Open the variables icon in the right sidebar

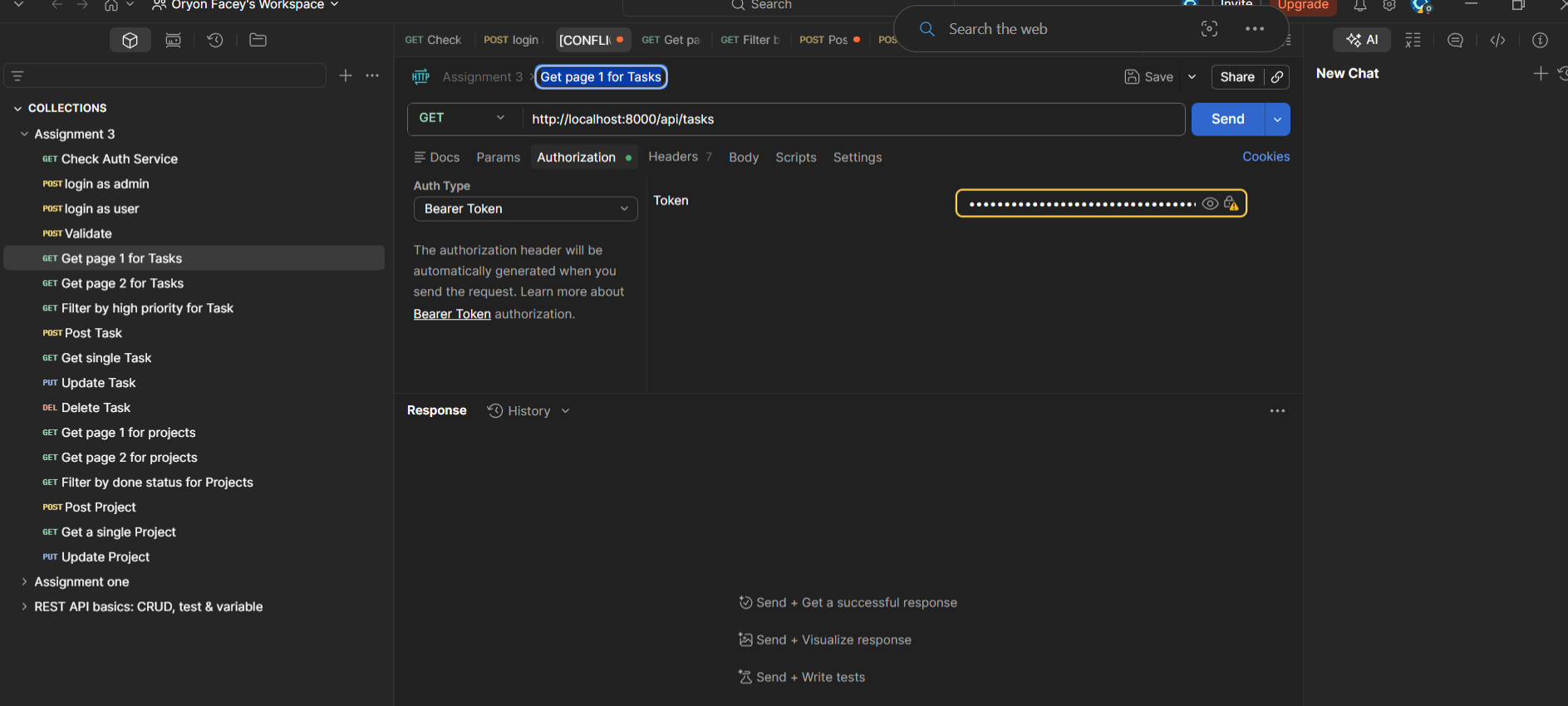[1413, 40]
